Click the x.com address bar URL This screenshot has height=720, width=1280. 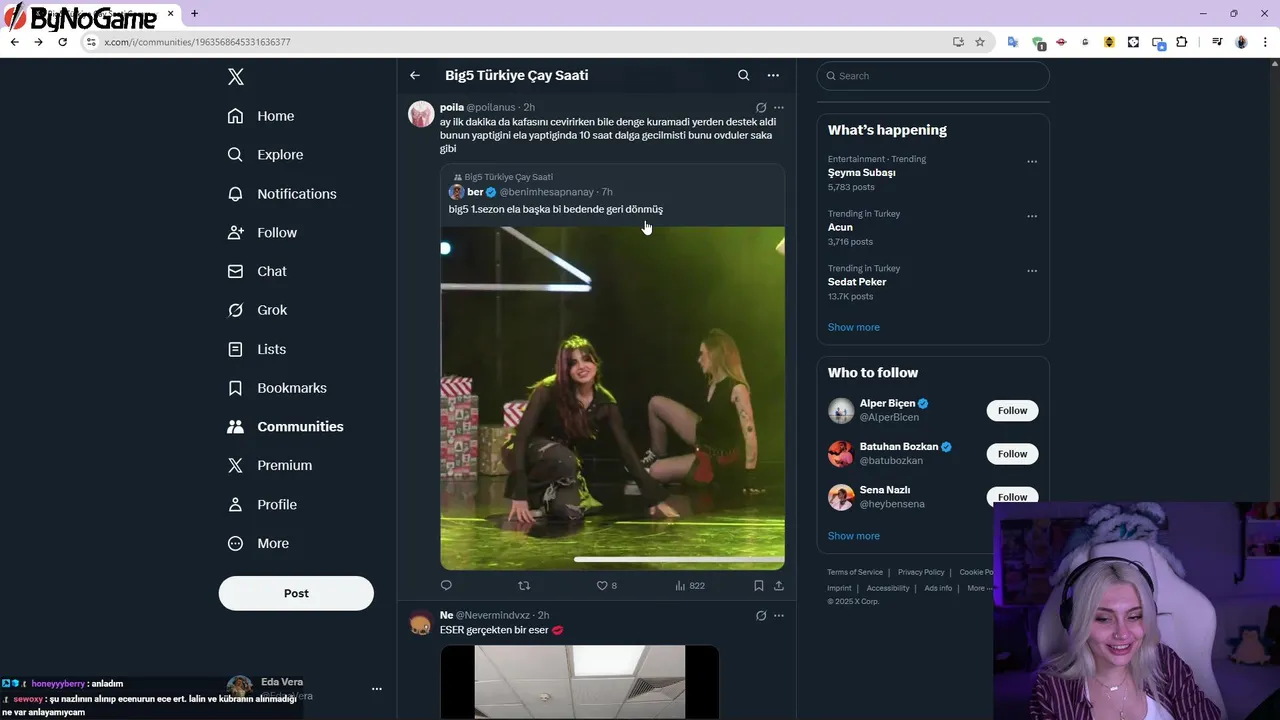[x=197, y=42]
